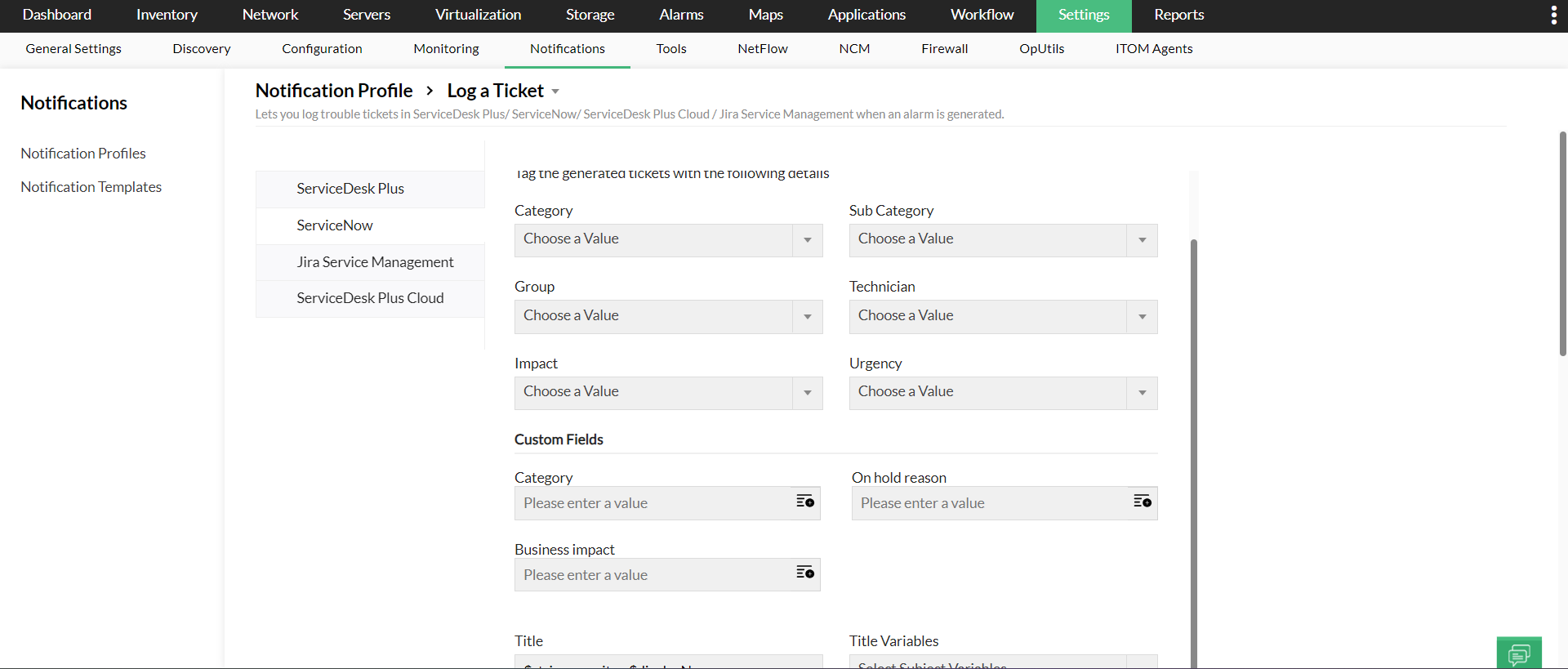Click into the Business impact input field

(653, 575)
